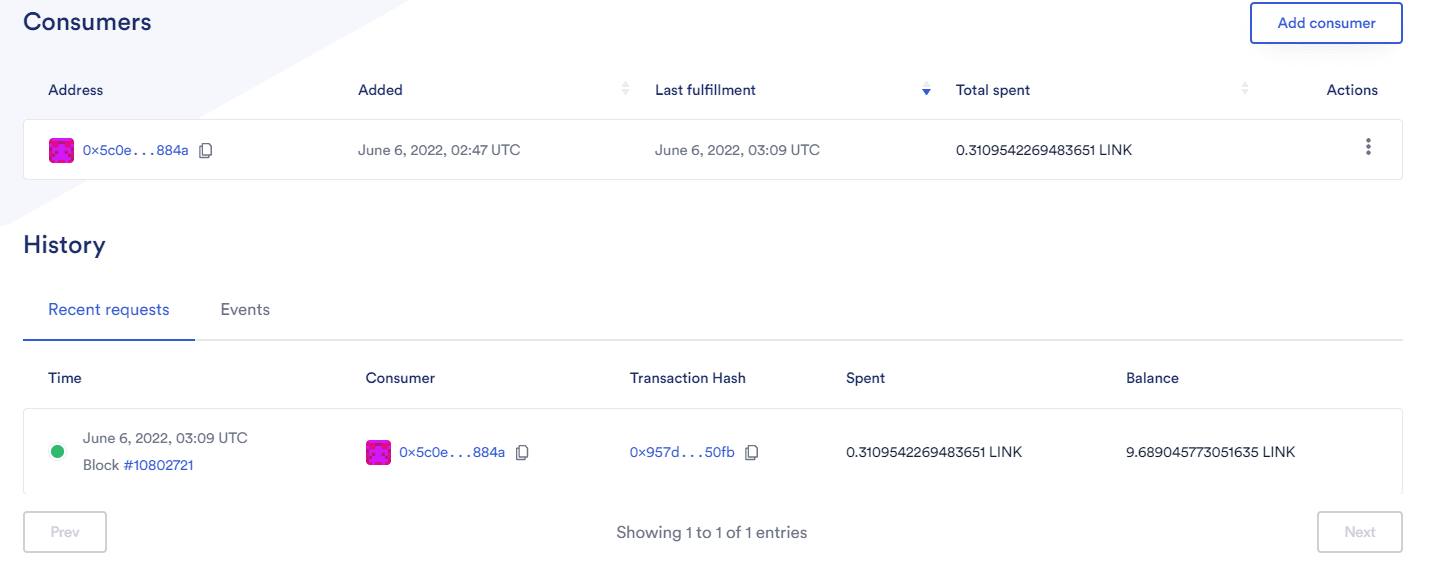Click the Last fulfillment column header
This screenshot has width=1436, height=582.
tap(705, 90)
